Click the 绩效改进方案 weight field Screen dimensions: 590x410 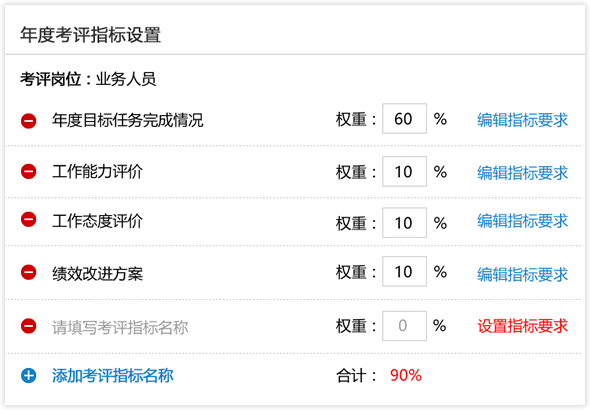coord(404,272)
